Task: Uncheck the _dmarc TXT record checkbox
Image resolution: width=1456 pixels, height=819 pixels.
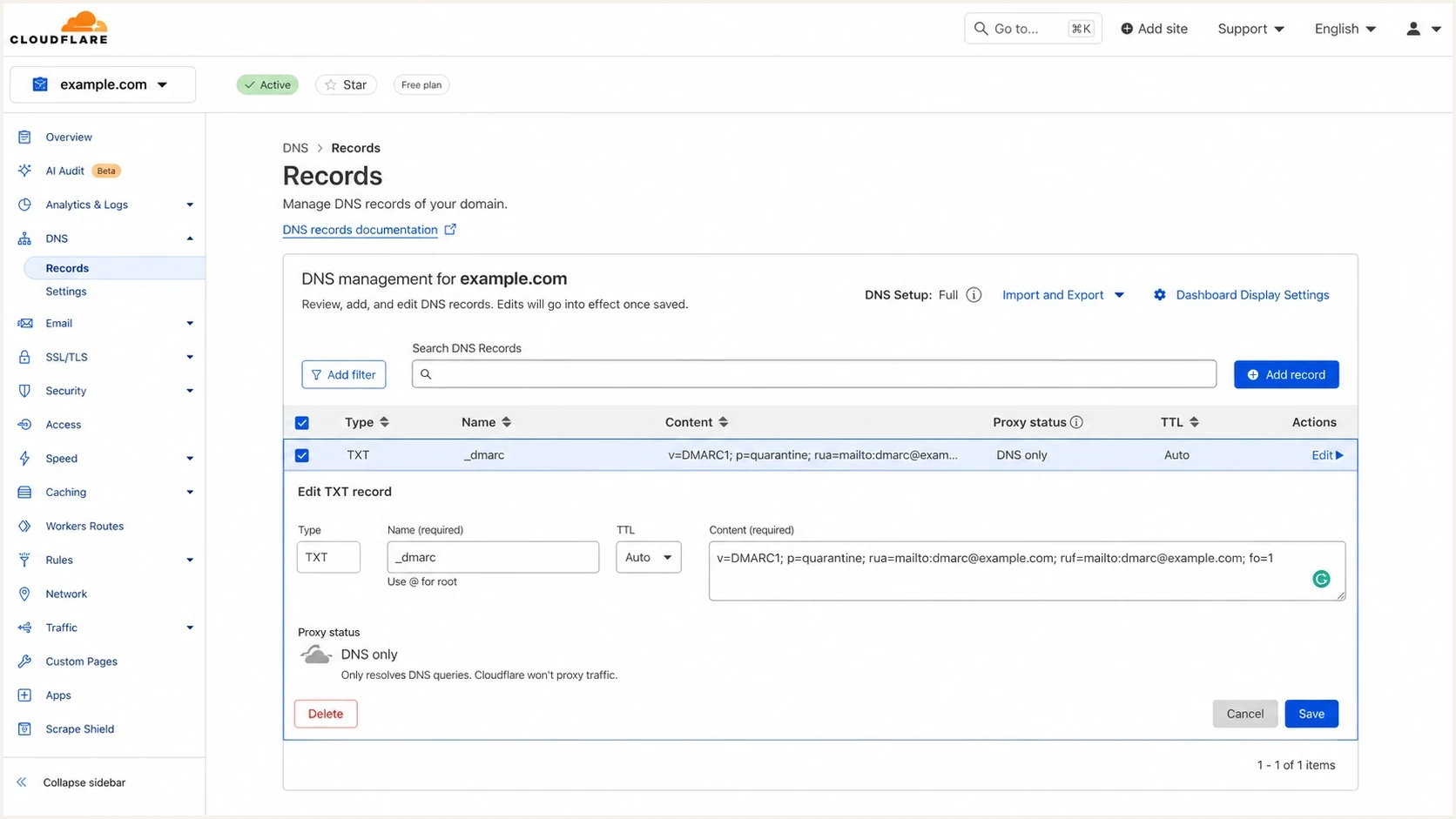Action: 302,455
